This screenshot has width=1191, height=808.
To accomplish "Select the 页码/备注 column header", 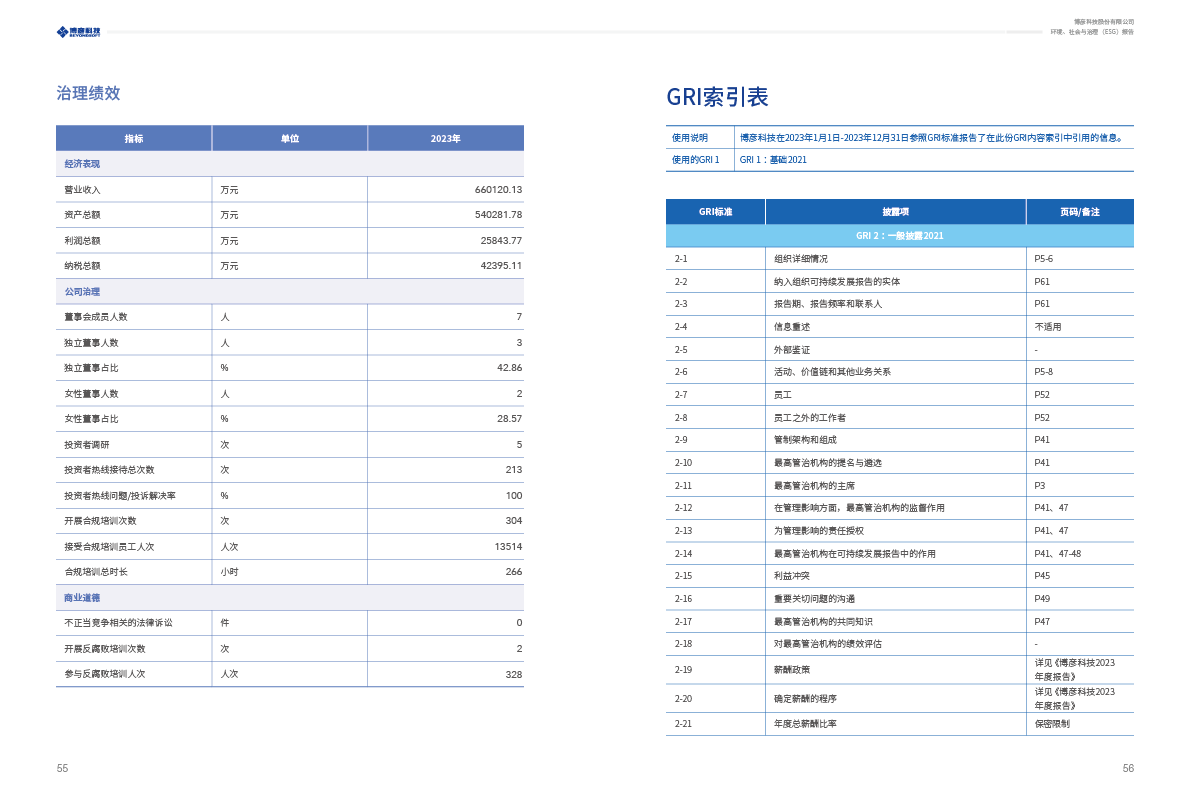I will pyautogui.click(x=1079, y=212).
